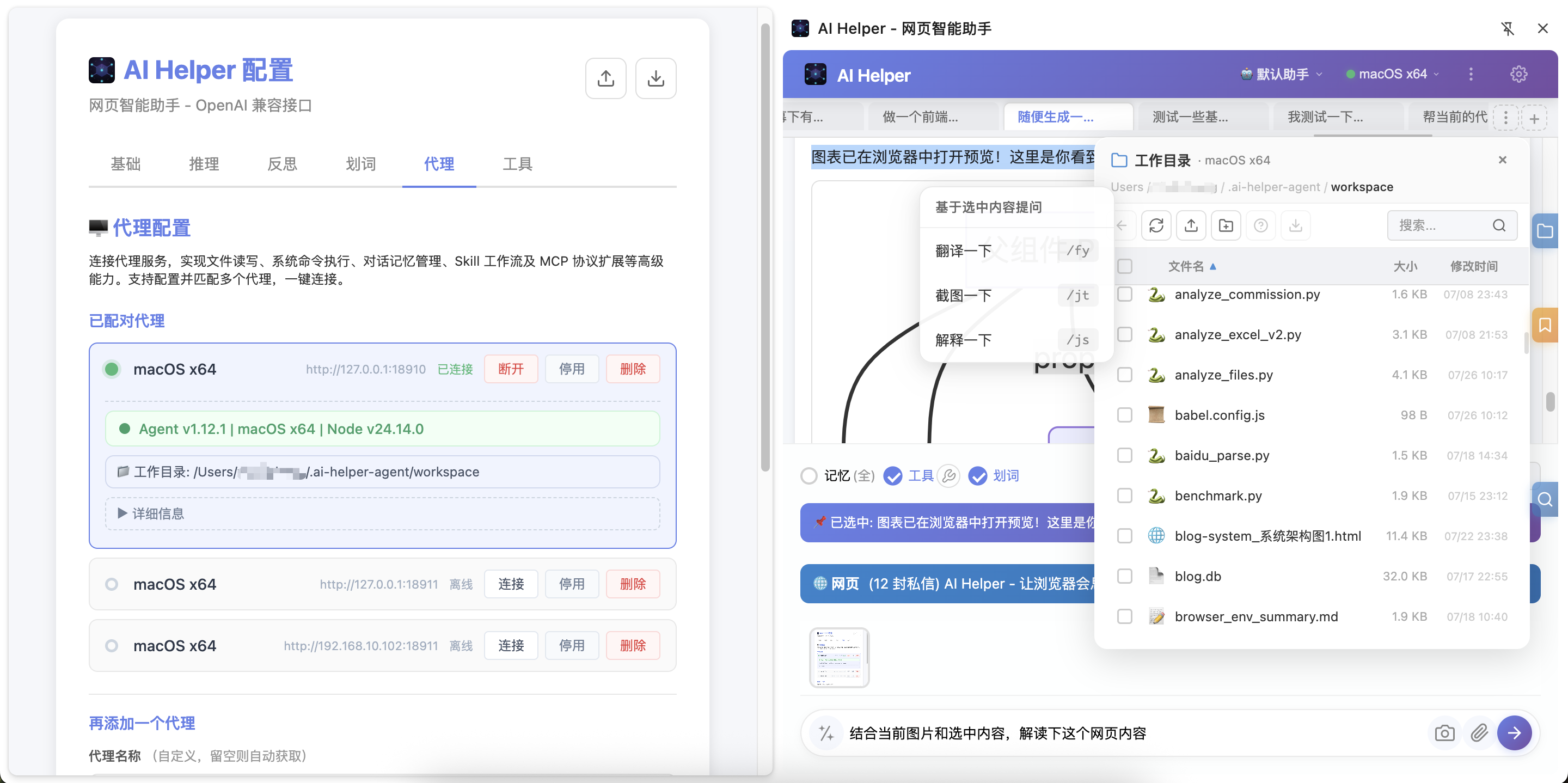Go back using the file panel arrow
This screenshot has height=783, width=1568.
1122,226
